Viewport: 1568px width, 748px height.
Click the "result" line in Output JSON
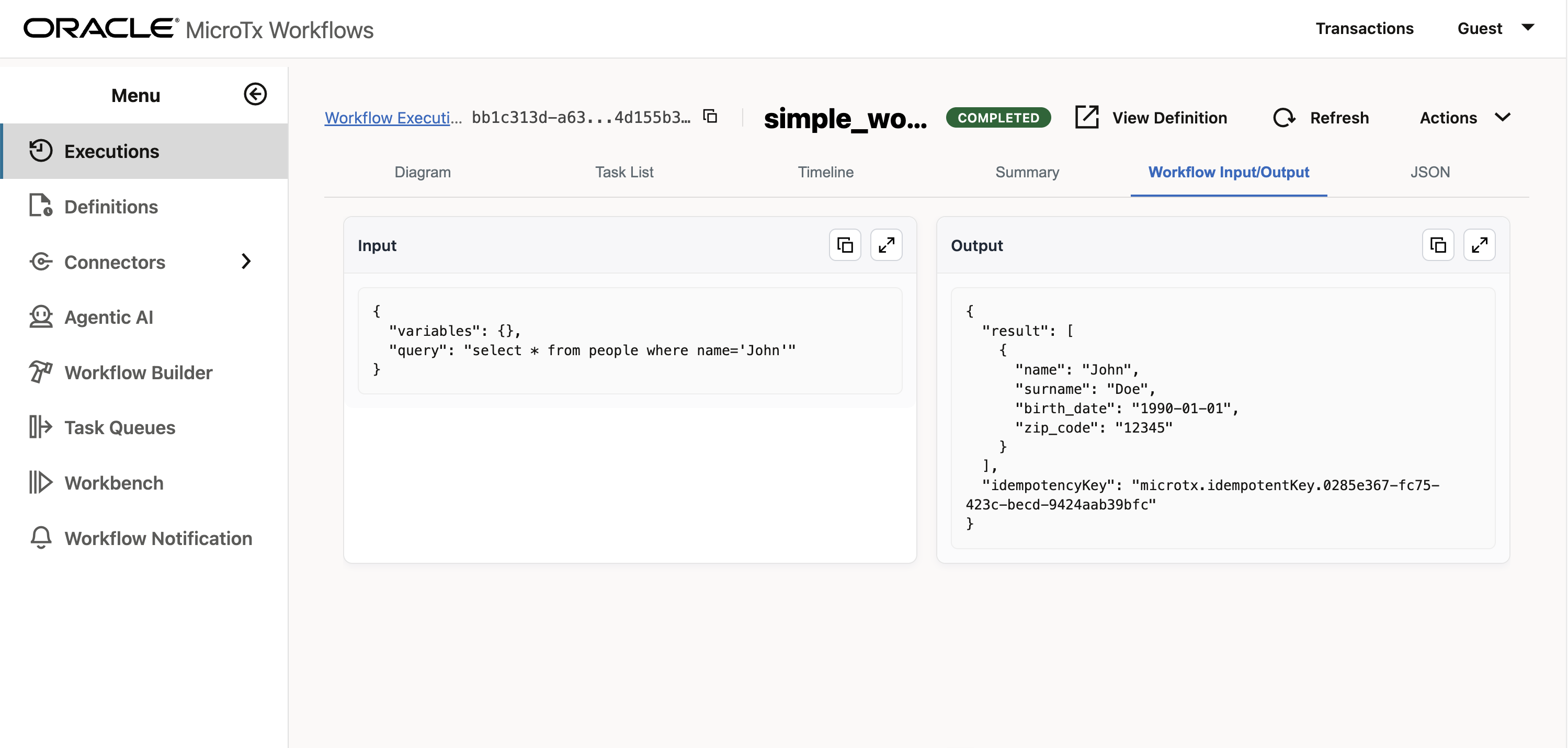(x=1028, y=331)
